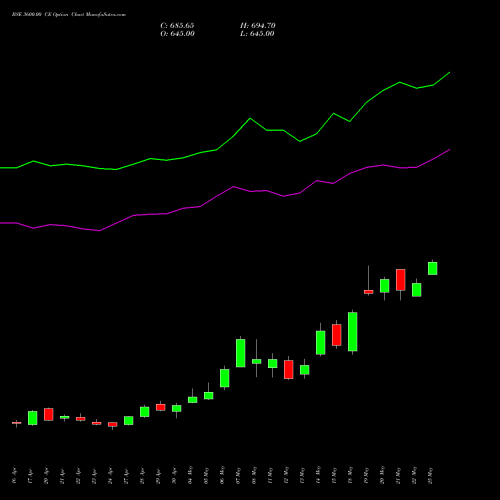Viewport: 500px width, 500px height.
Task: Select the green candlestick for 17 Apr
Action: coord(33,418)
